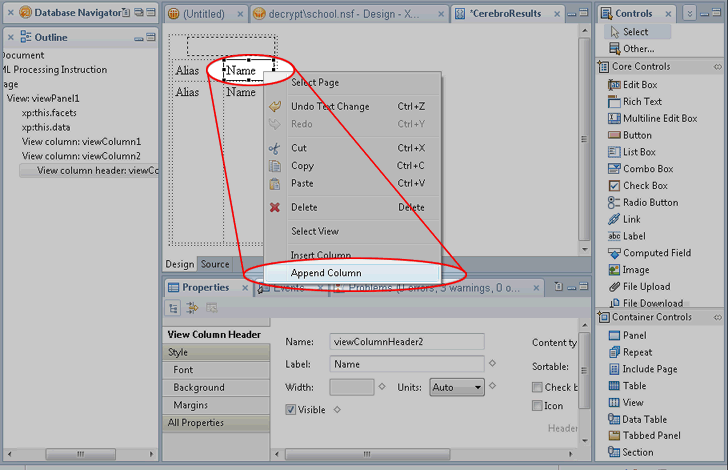Screen dimensions: 728x470
Task: Select View column: viewColumn1 in Outline
Action: click(x=81, y=142)
